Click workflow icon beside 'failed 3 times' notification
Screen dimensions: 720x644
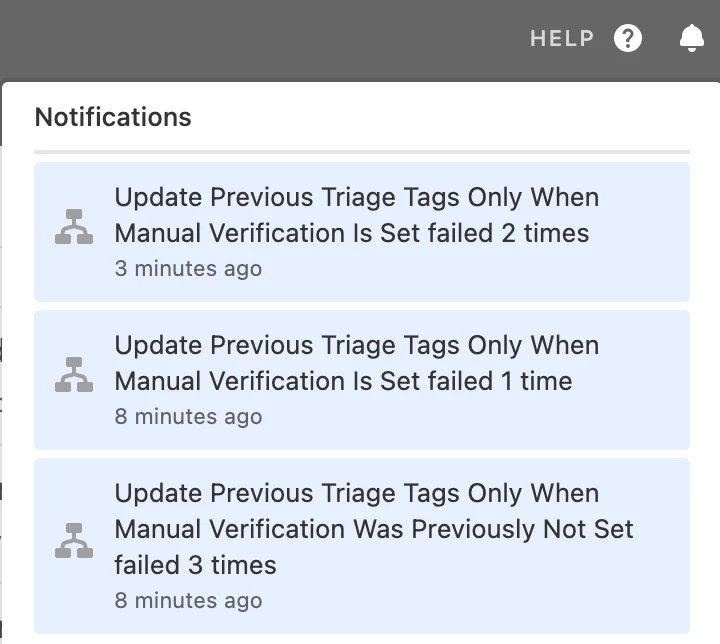pos(74,541)
